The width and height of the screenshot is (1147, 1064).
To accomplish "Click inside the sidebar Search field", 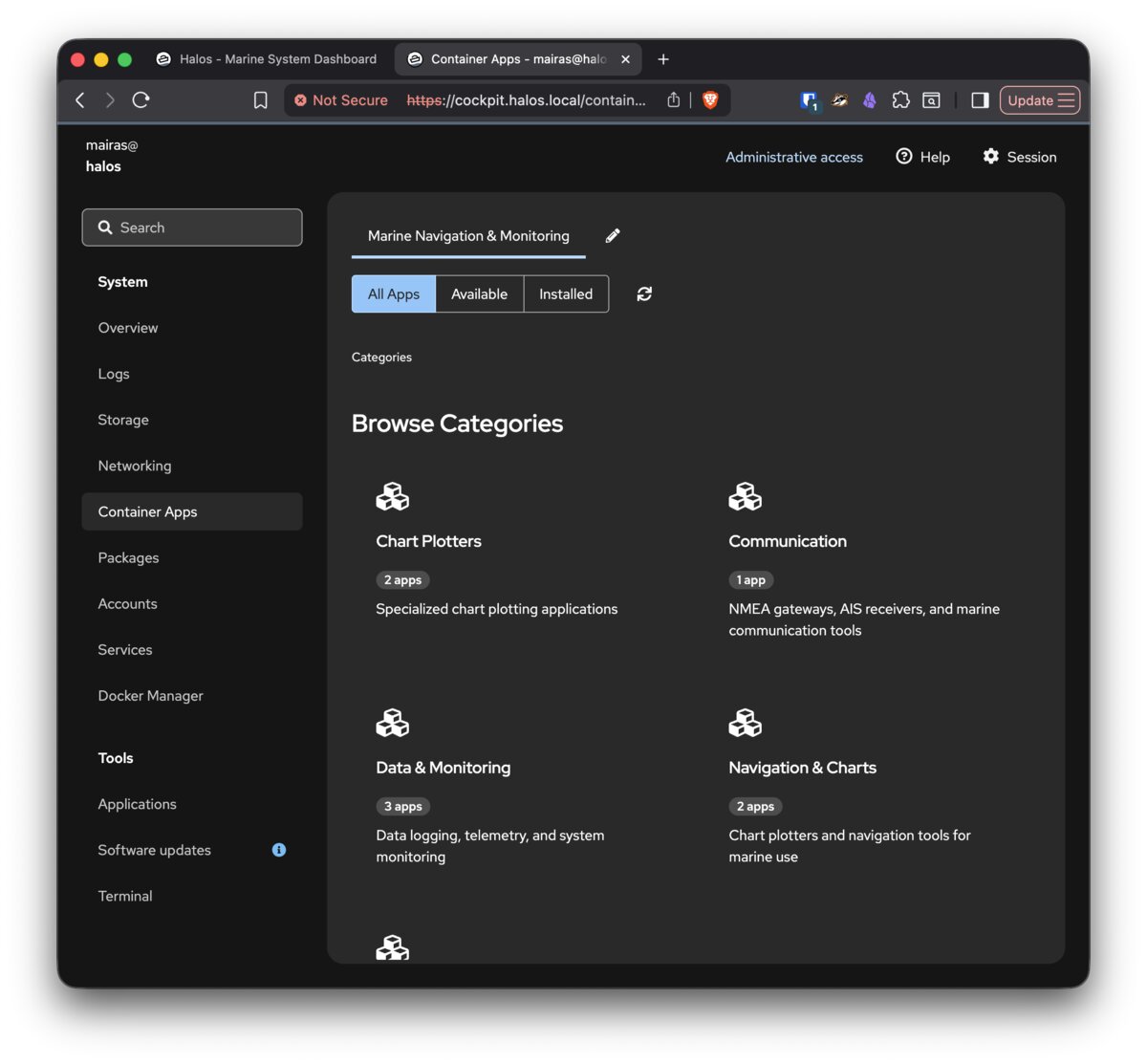I will coord(191,228).
